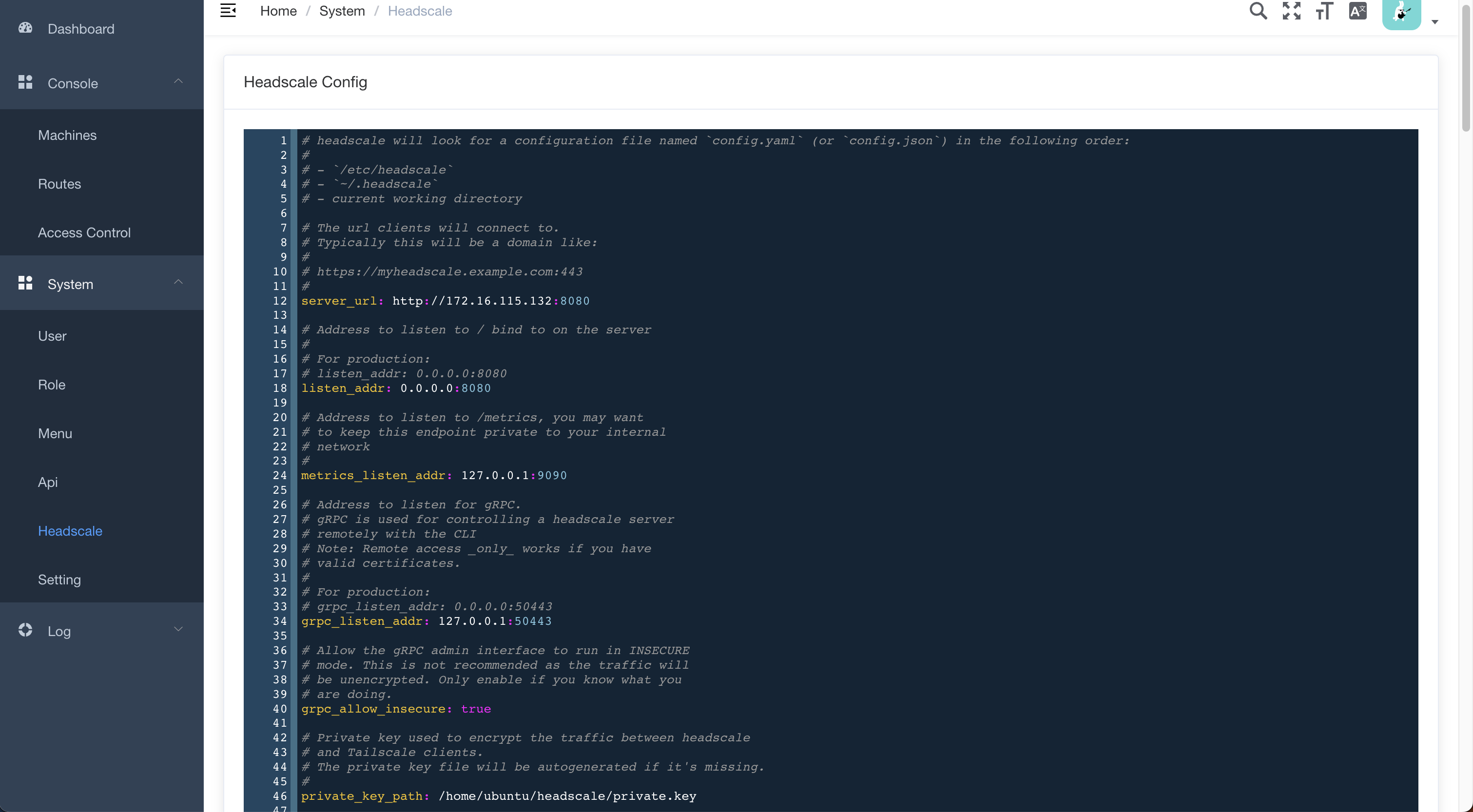Collapse the System menu chevron
The width and height of the screenshot is (1473, 812).
178,282
